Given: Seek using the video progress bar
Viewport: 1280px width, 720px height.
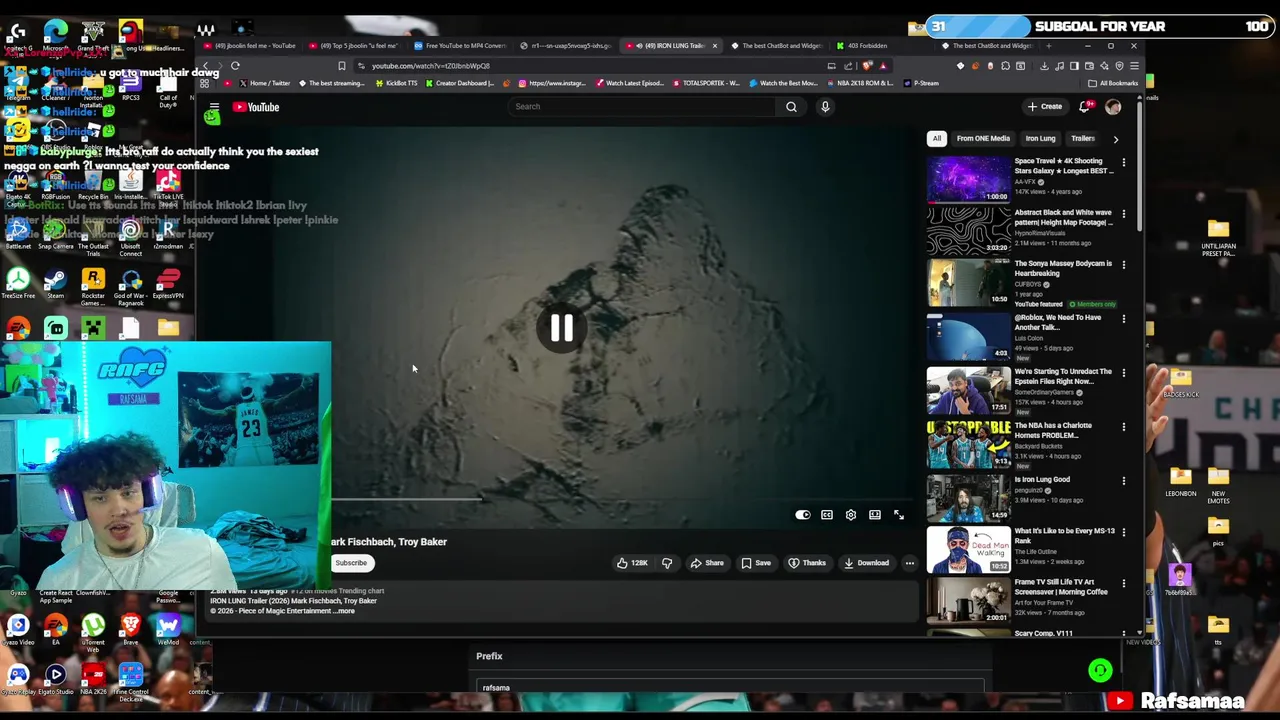Looking at the screenshot, I should coord(620,498).
